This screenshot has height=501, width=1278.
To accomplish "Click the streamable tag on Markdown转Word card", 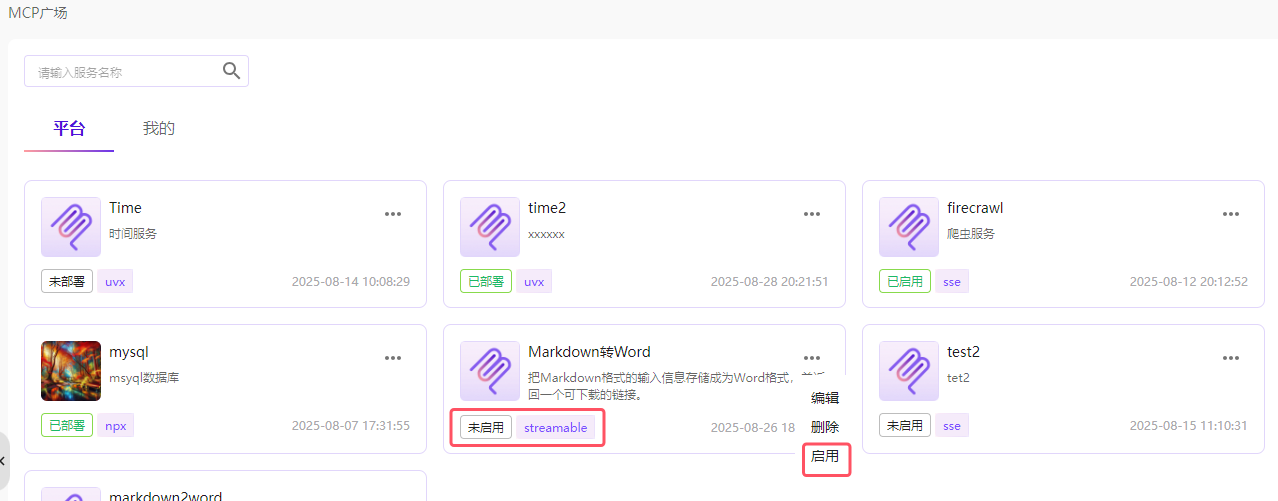I will coord(556,427).
